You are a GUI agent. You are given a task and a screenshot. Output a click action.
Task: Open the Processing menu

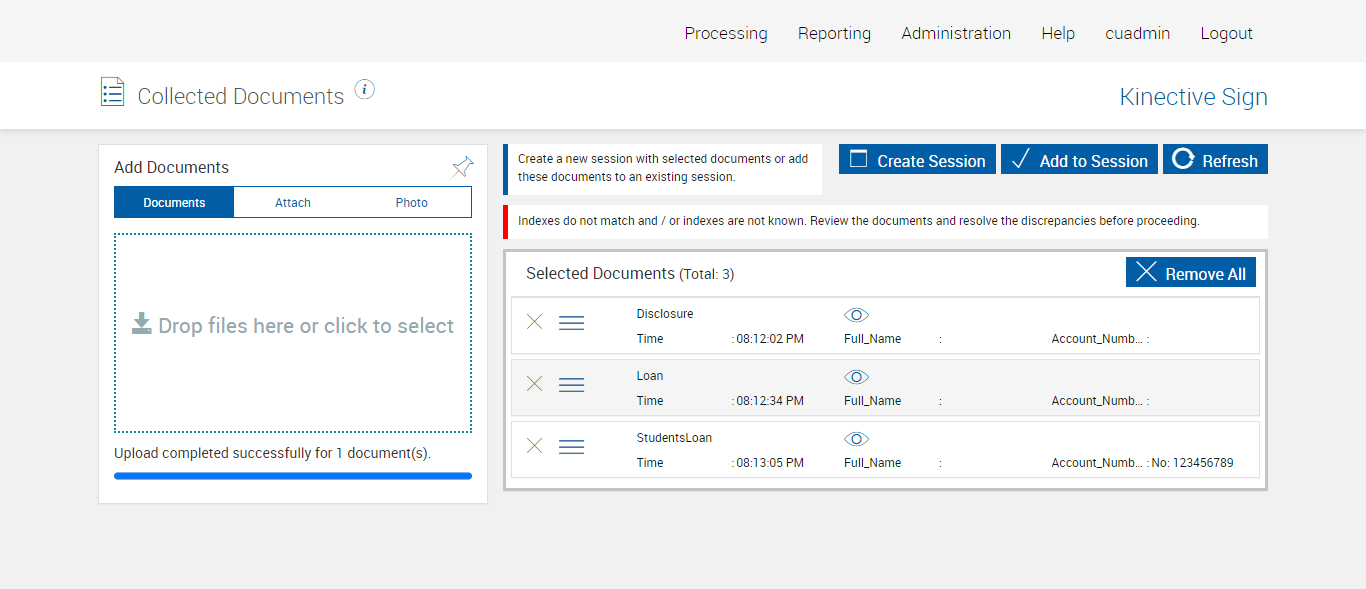tap(726, 33)
